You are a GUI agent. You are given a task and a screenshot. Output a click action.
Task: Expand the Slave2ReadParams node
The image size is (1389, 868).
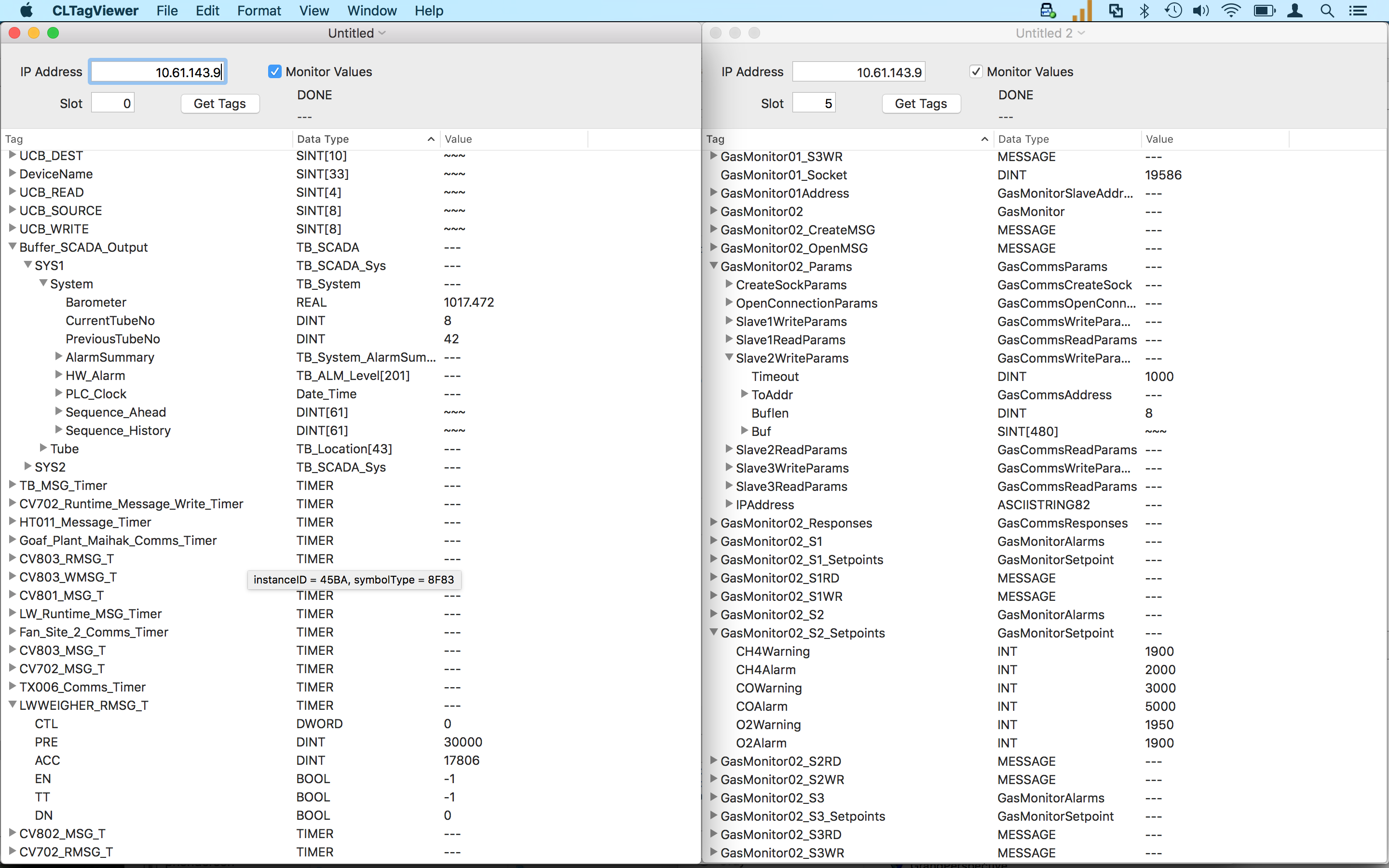[729, 449]
